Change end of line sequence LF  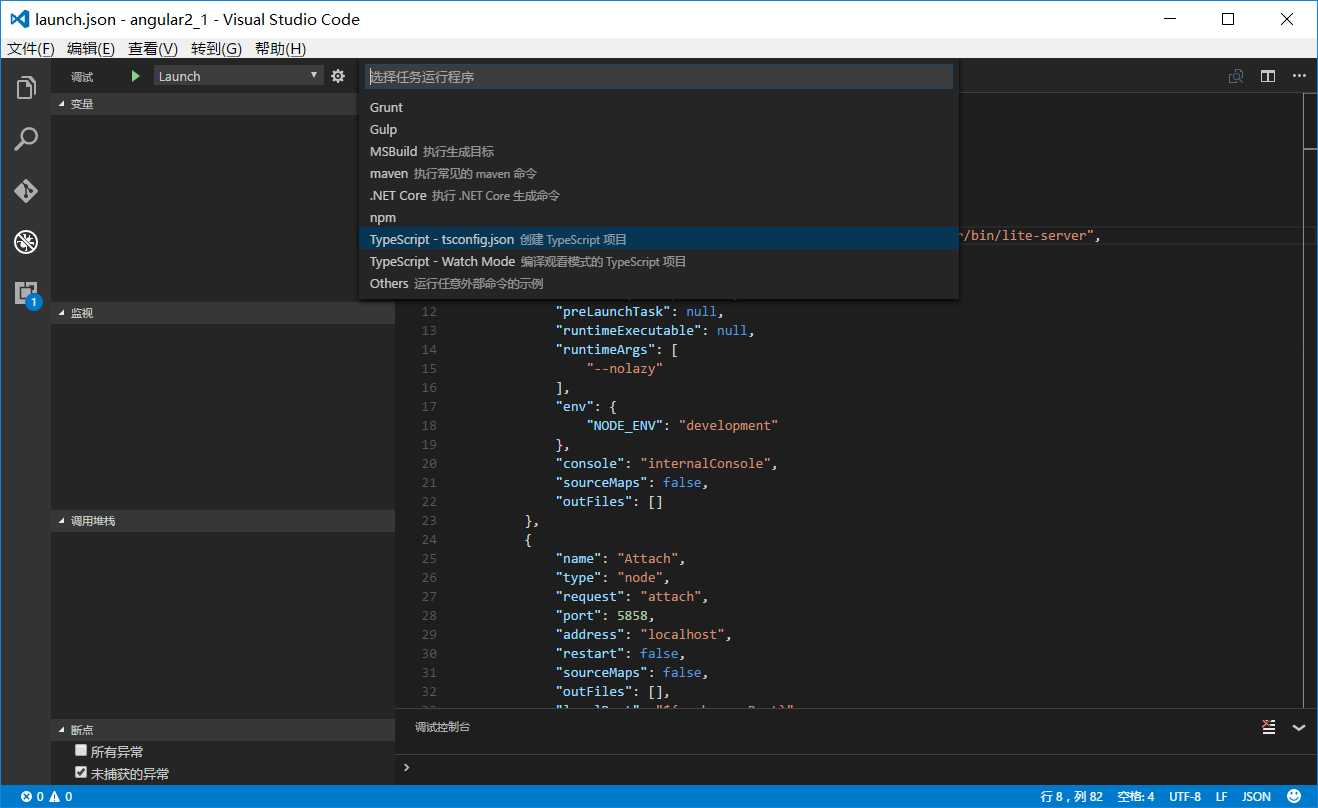pyautogui.click(x=1221, y=797)
